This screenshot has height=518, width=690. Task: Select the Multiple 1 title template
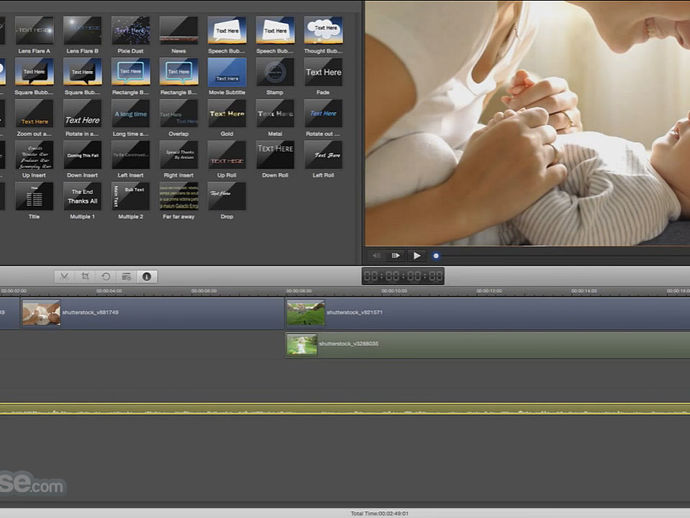click(x=82, y=200)
